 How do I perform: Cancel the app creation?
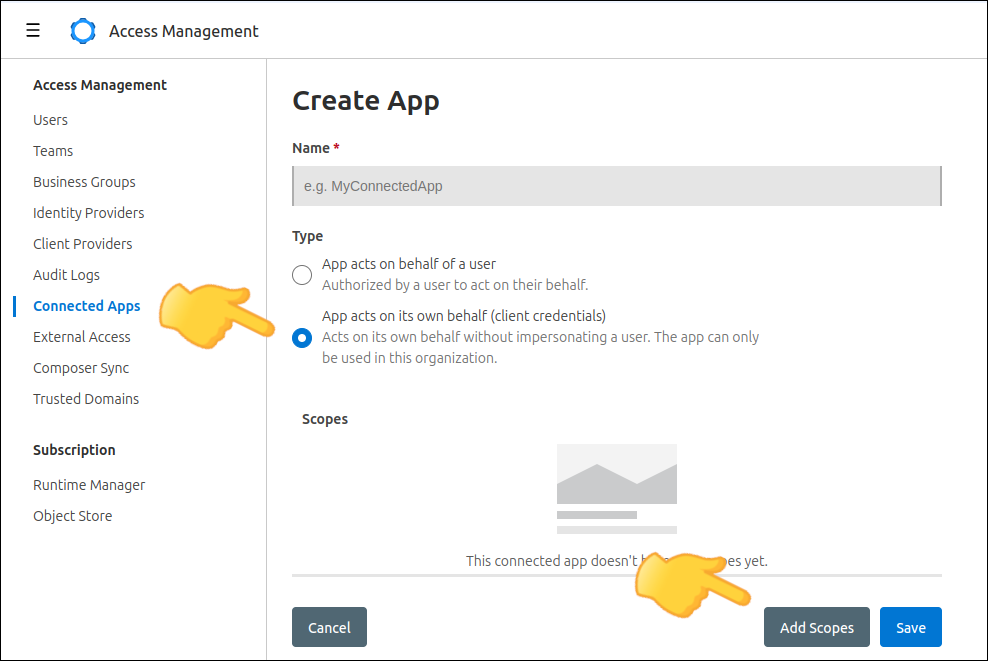329,628
